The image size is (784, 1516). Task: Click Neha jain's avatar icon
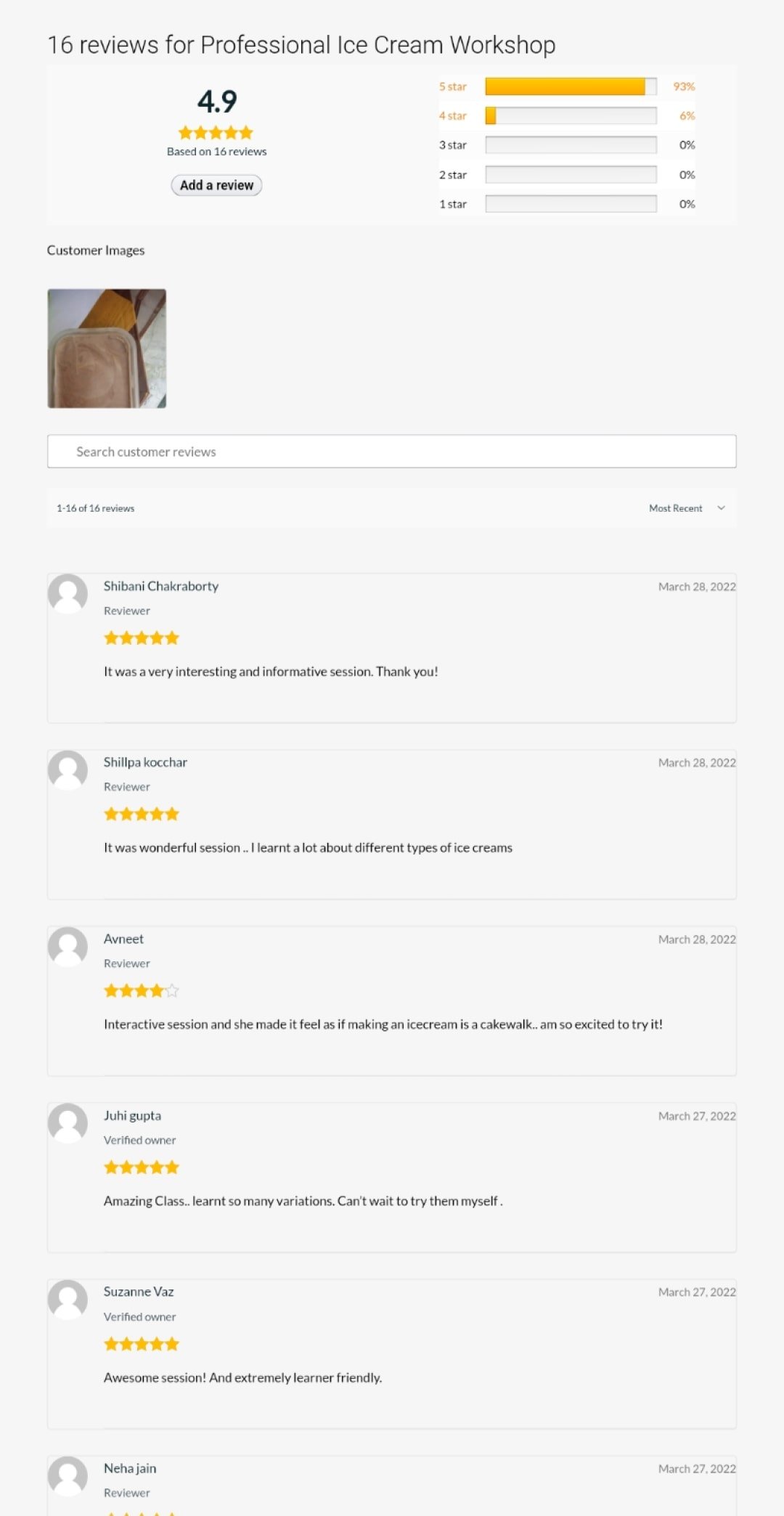(x=68, y=1475)
